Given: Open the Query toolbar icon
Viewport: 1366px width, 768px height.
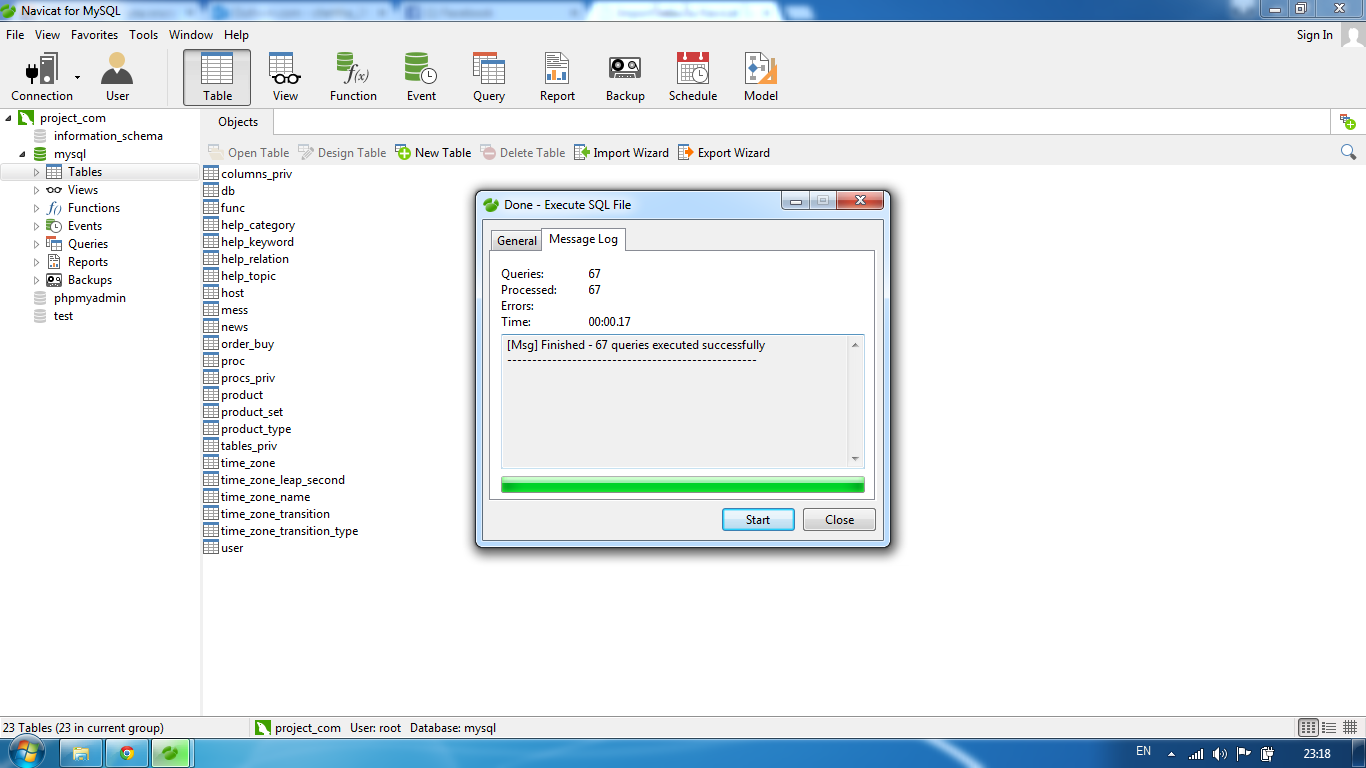Looking at the screenshot, I should 489,78.
